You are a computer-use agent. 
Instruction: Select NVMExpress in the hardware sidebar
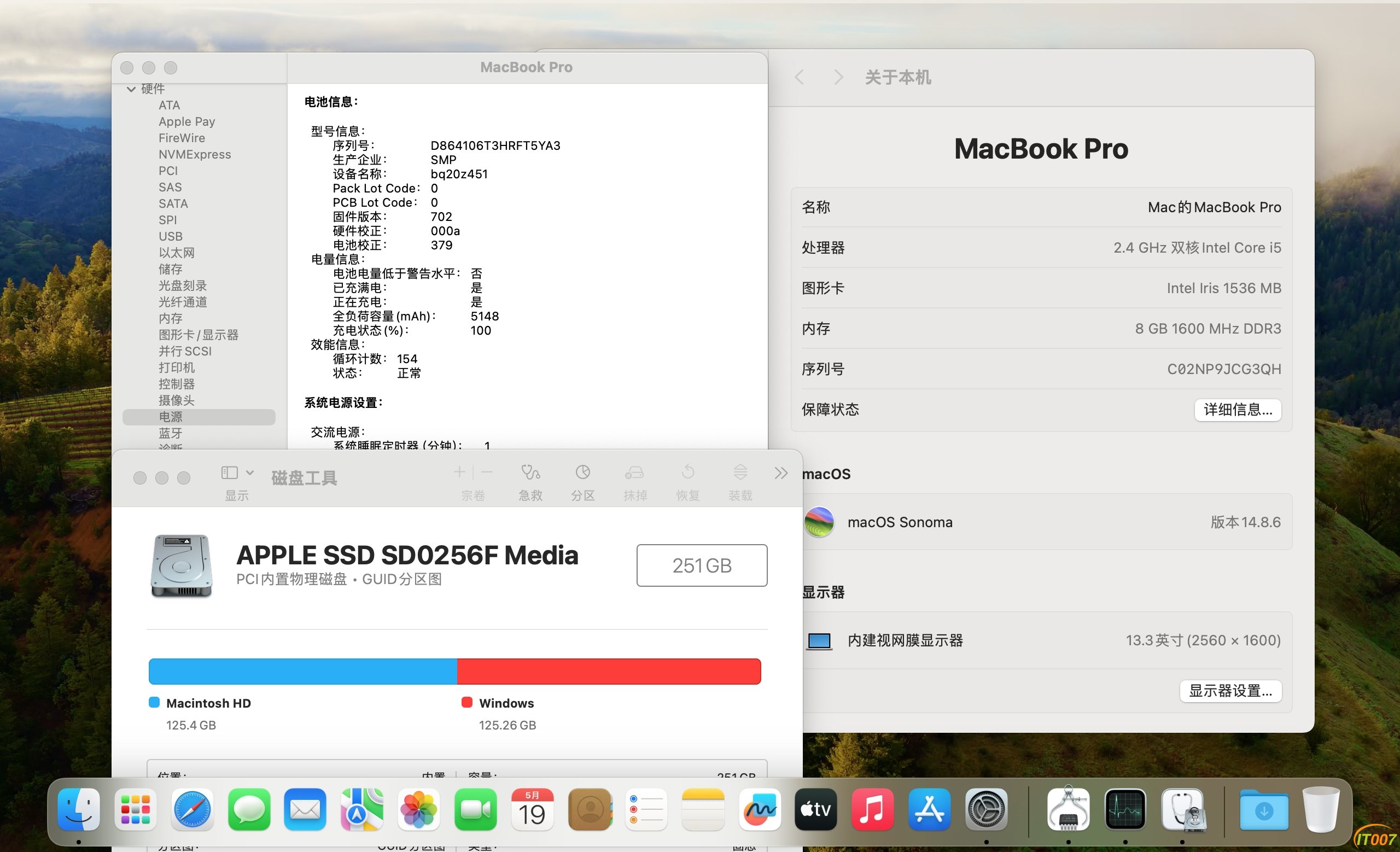[195, 155]
